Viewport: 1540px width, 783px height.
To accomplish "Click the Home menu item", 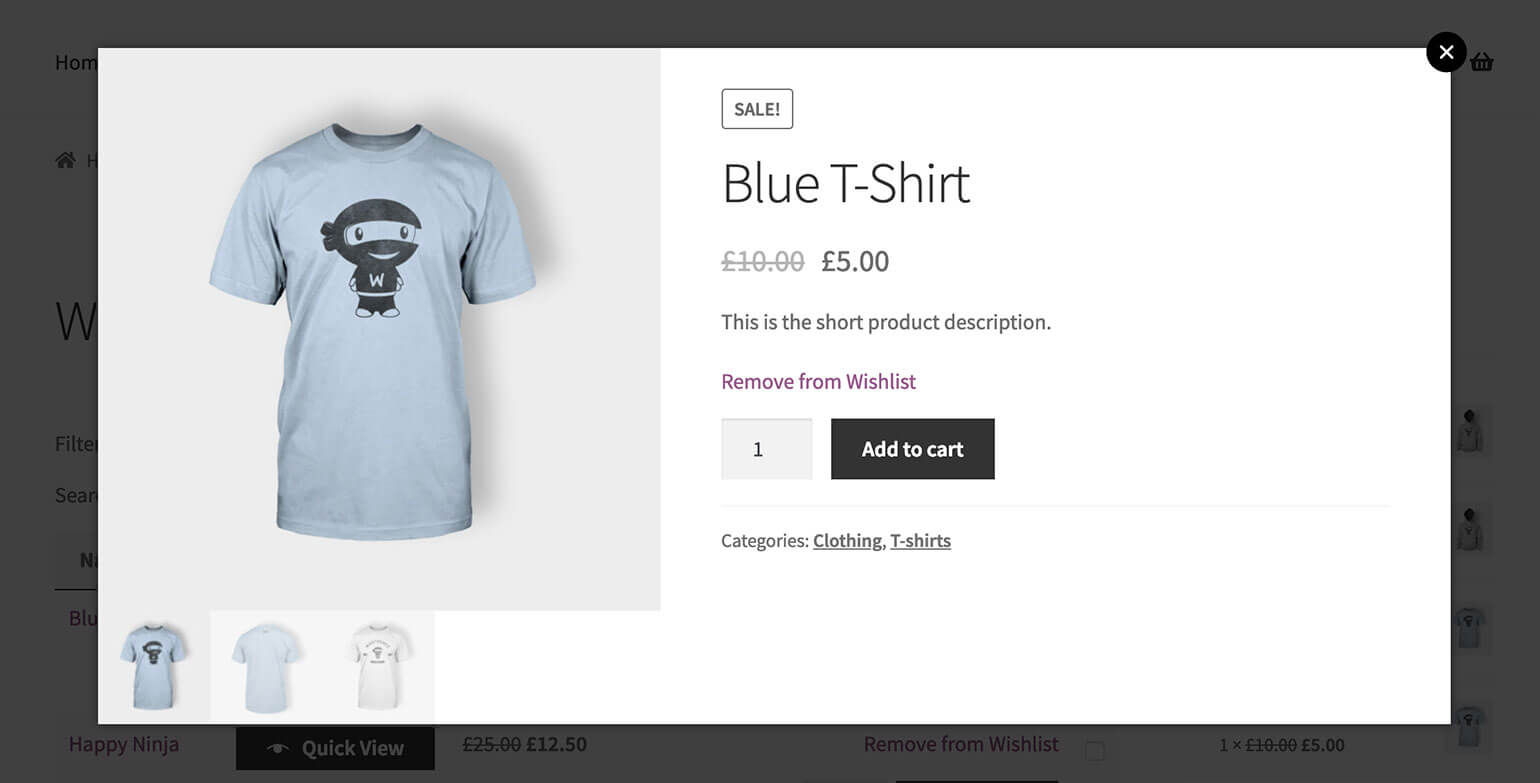I will point(76,62).
